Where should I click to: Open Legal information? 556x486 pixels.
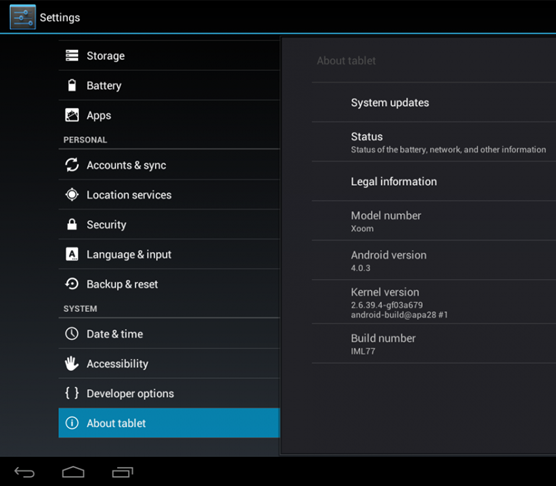pyautogui.click(x=434, y=181)
